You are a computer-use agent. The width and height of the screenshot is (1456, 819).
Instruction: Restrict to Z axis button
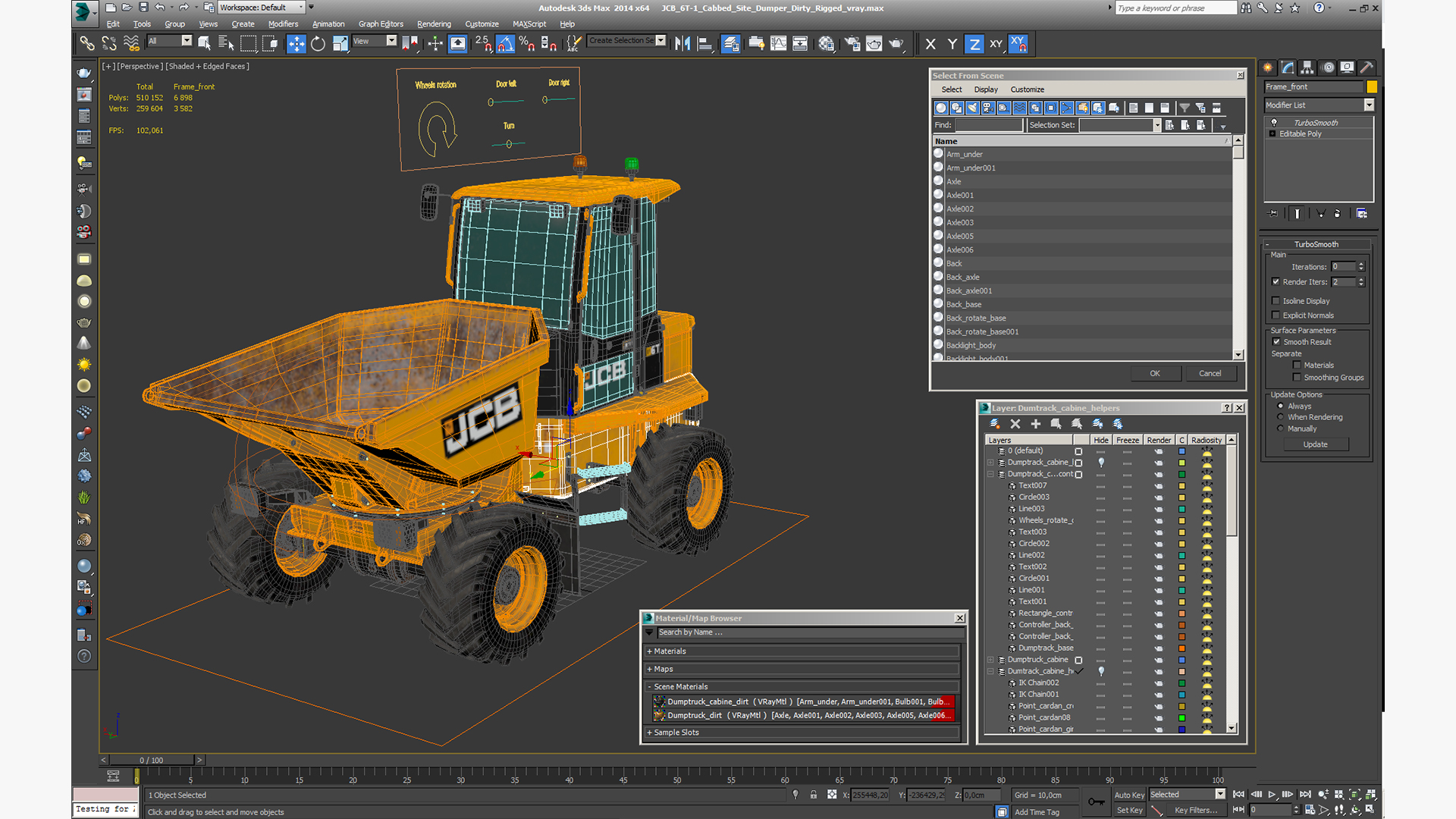coord(974,44)
